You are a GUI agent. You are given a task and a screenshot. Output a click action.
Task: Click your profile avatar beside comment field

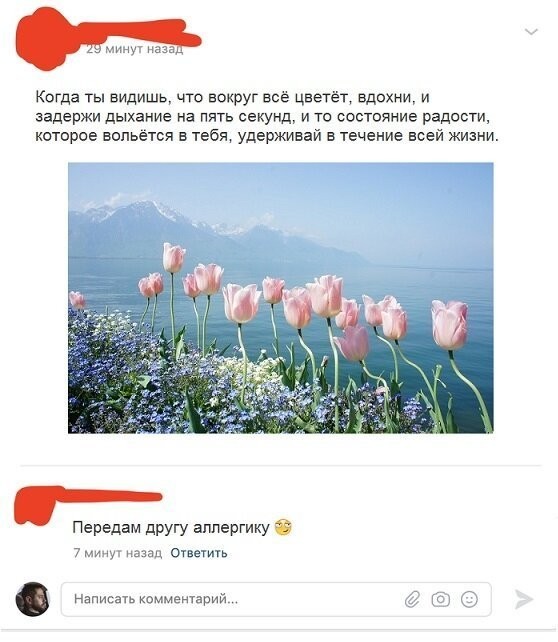coord(33,599)
